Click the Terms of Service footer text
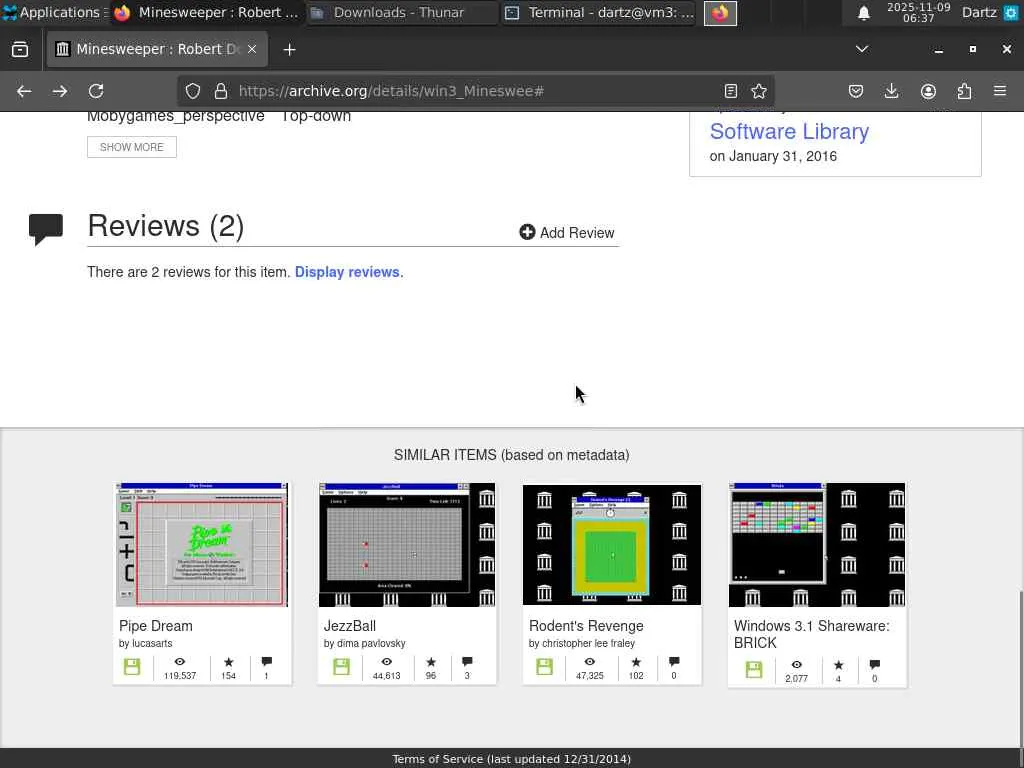1024x768 pixels. pyautogui.click(x=511, y=759)
